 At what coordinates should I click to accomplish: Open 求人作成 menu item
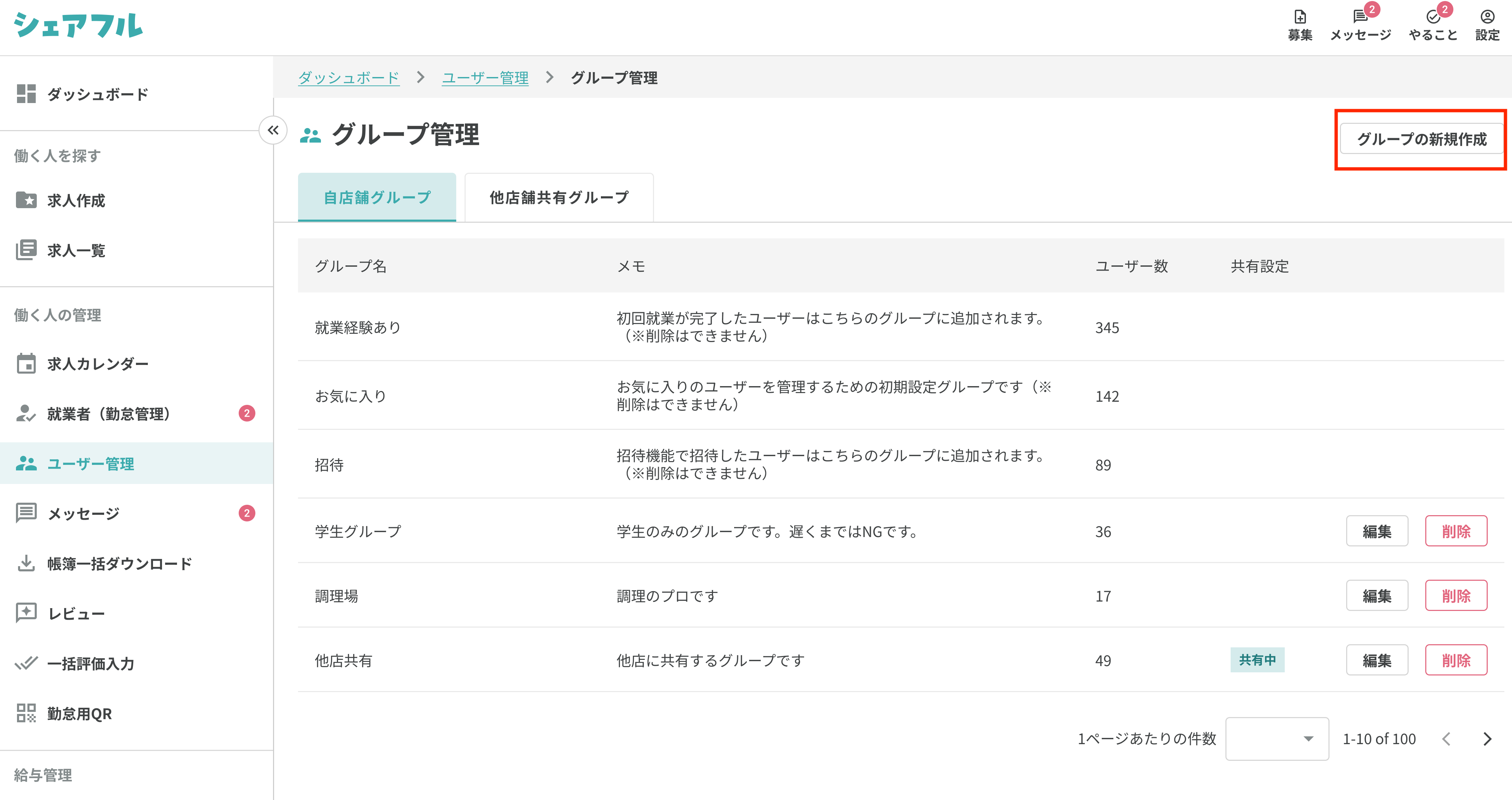click(x=136, y=199)
